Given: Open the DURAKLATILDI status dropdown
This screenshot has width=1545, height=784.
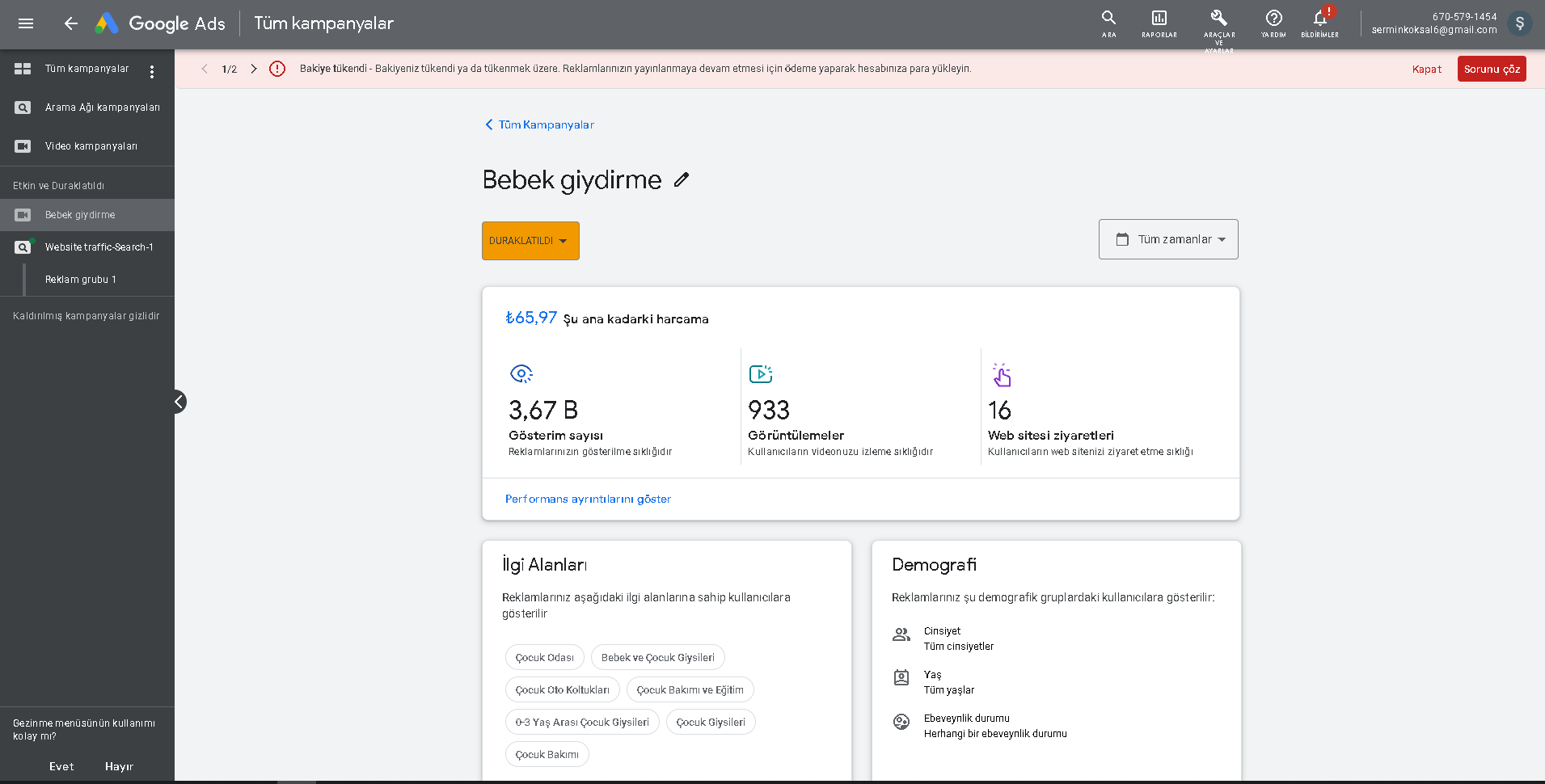Looking at the screenshot, I should tap(530, 241).
